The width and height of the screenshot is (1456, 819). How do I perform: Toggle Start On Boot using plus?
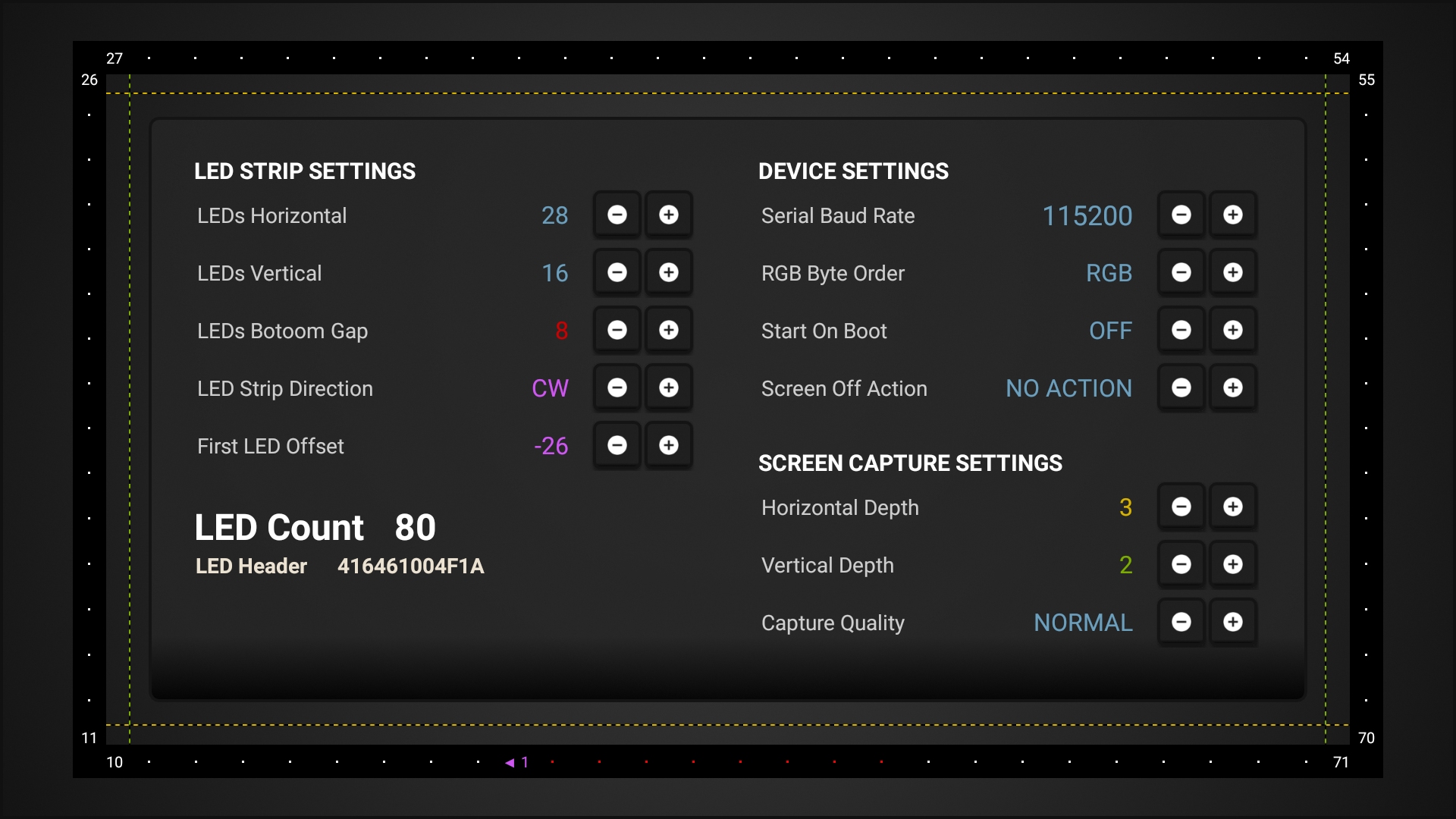click(x=1232, y=331)
